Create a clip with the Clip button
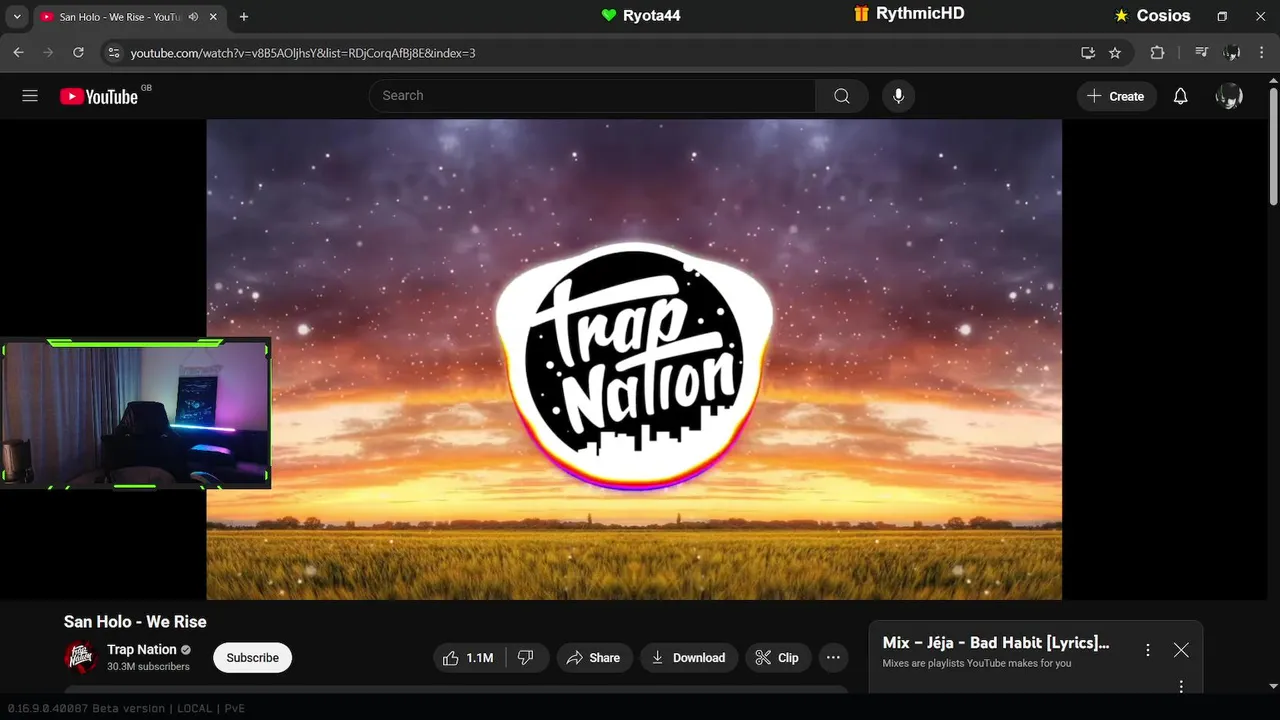Screen dimensions: 1280x720 777,658
